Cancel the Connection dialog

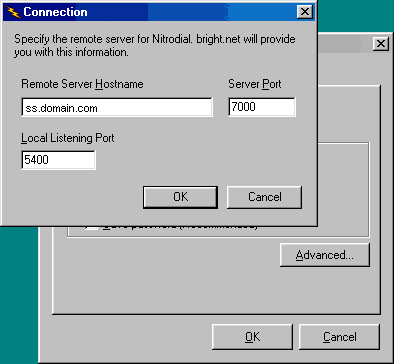pyautogui.click(x=264, y=197)
